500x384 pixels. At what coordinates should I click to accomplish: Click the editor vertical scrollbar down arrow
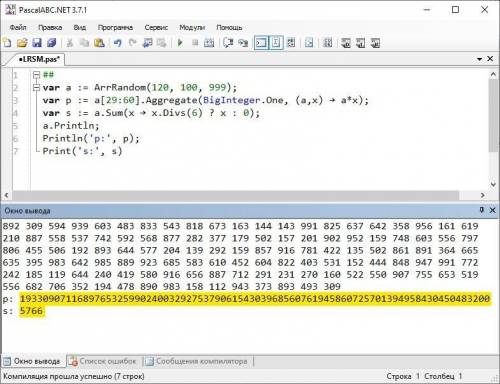(493, 184)
